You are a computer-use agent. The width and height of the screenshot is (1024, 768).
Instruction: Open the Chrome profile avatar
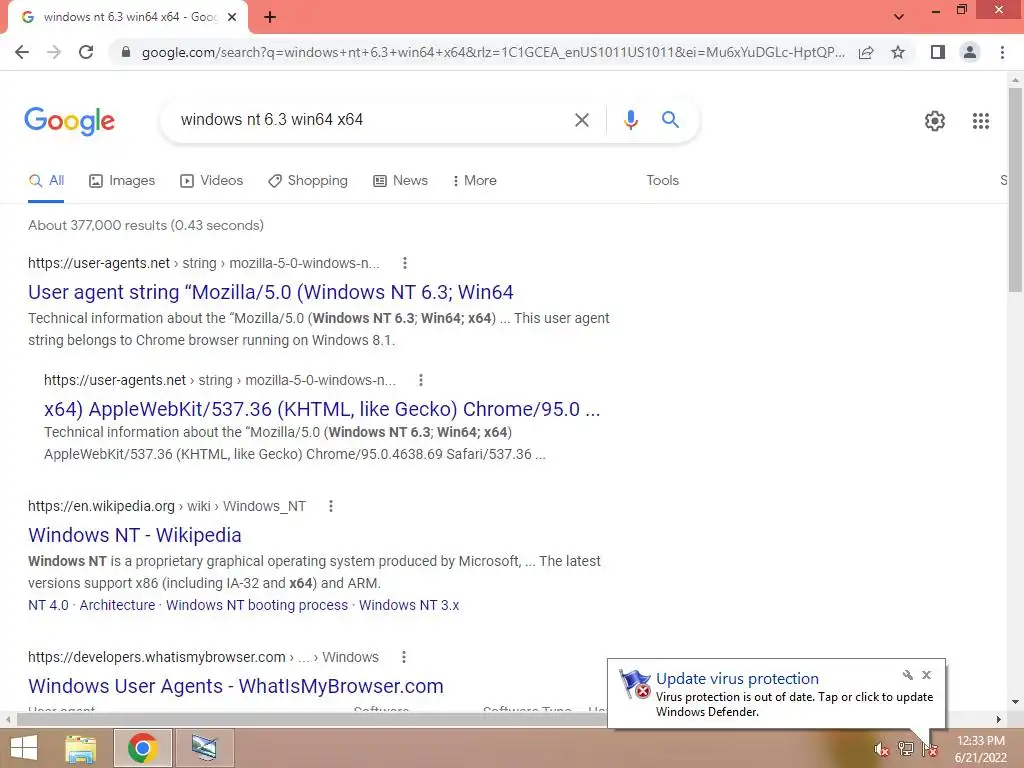tap(970, 52)
